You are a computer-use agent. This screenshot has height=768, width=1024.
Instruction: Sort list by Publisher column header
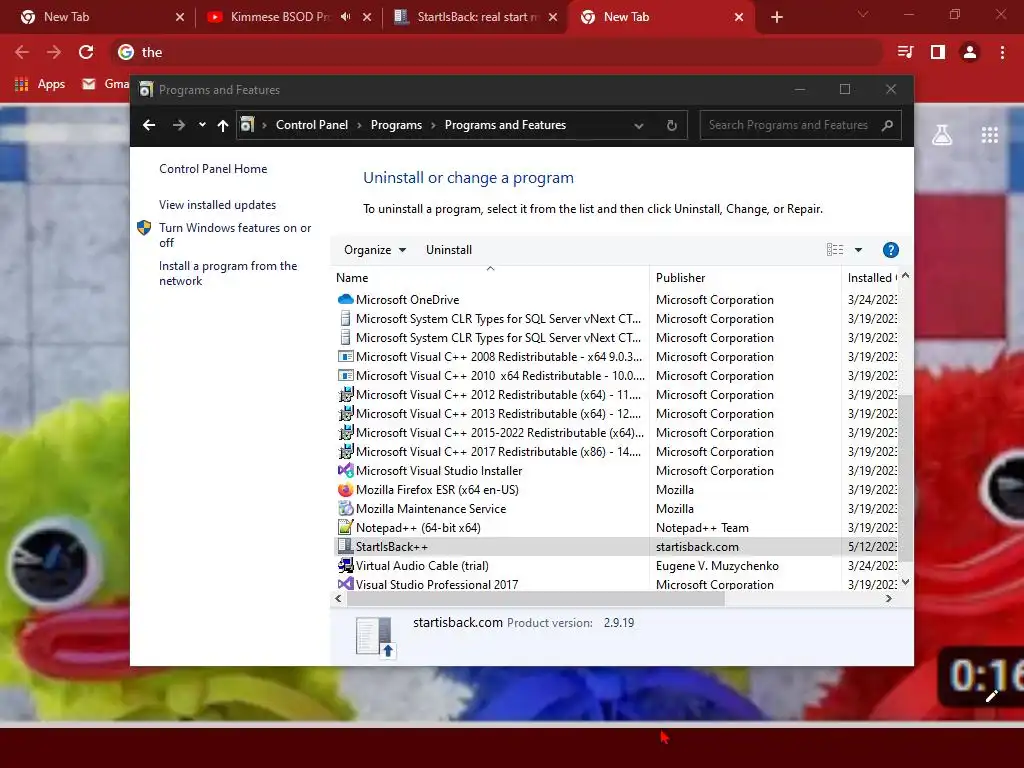click(x=745, y=278)
